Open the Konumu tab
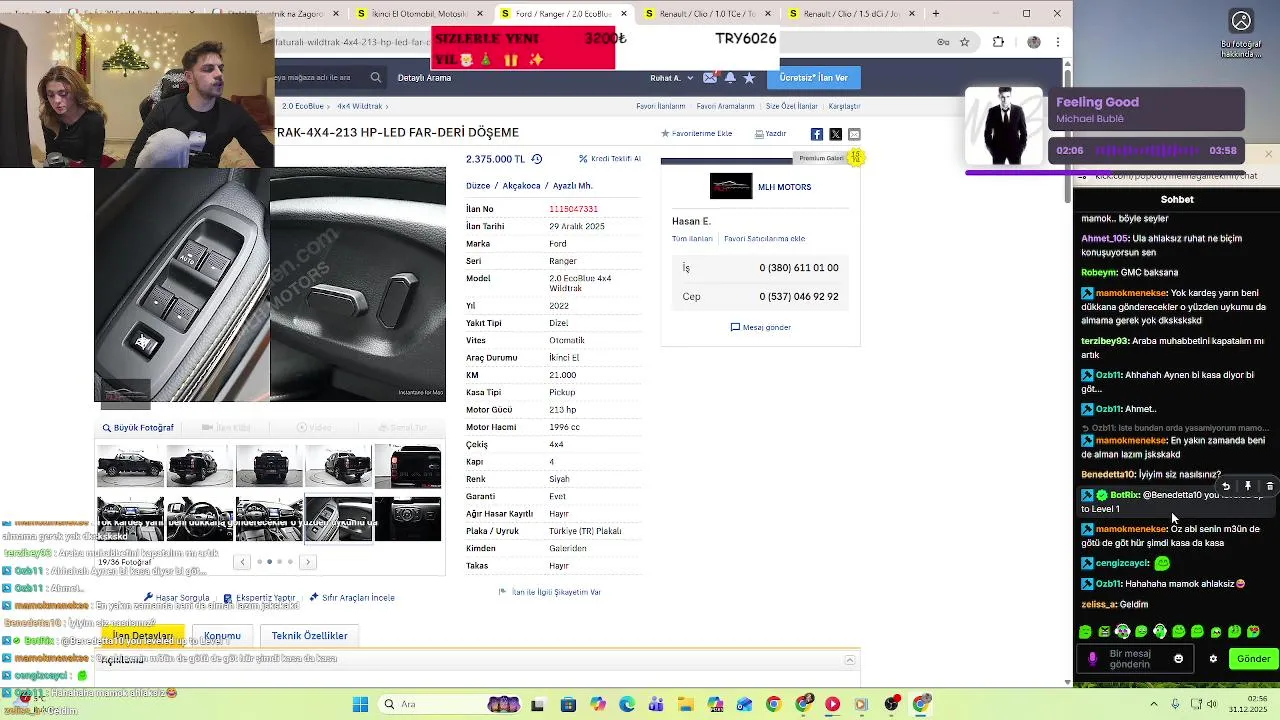This screenshot has width=1280, height=720. pos(222,636)
